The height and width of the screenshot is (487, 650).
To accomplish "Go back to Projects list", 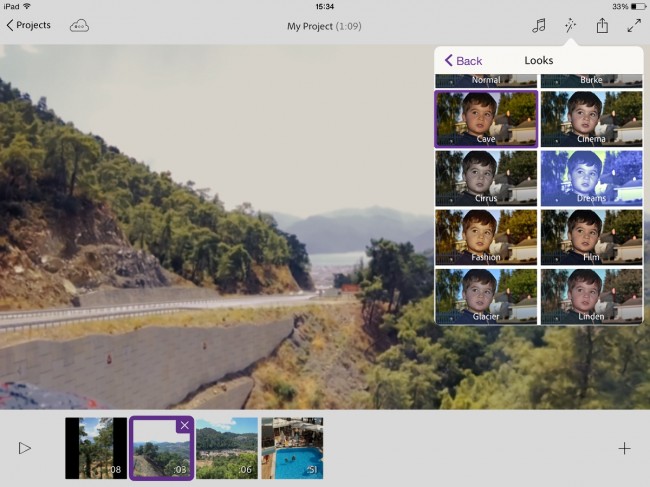I will click(x=29, y=25).
